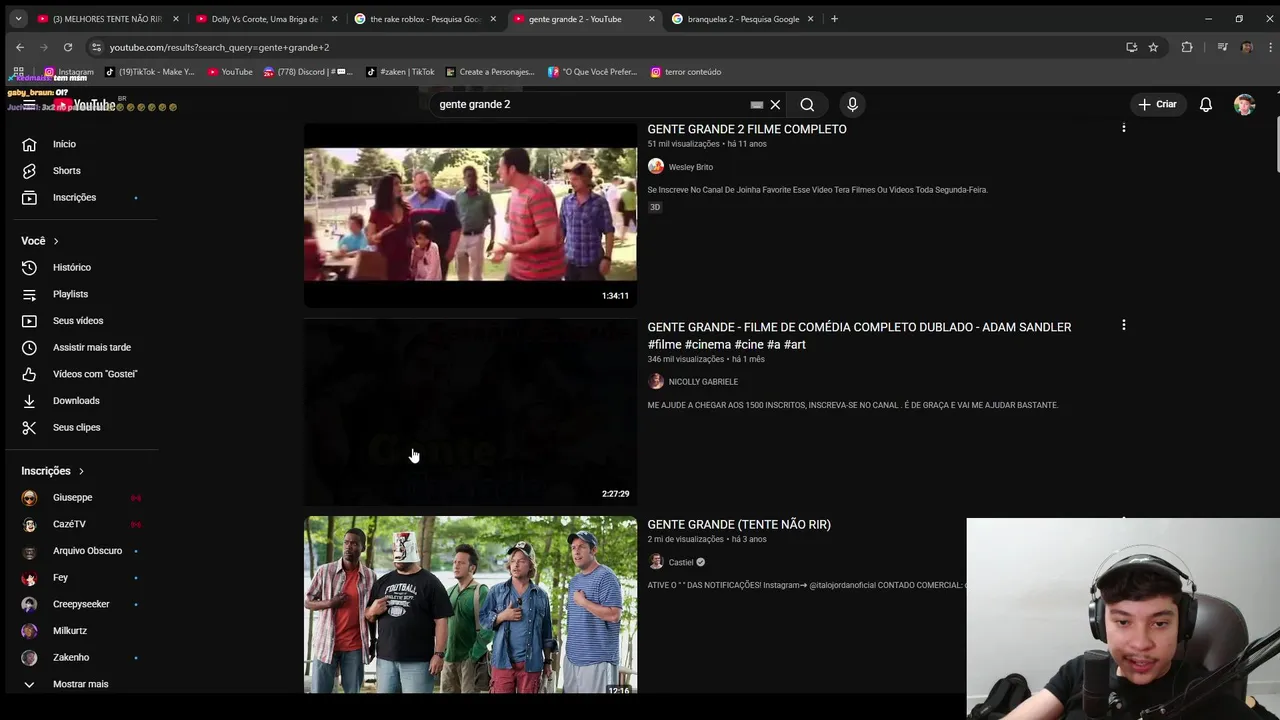Screen dimensions: 1280x720
Task: Open the TikTok Make Y... bookmark
Action: tap(150, 72)
